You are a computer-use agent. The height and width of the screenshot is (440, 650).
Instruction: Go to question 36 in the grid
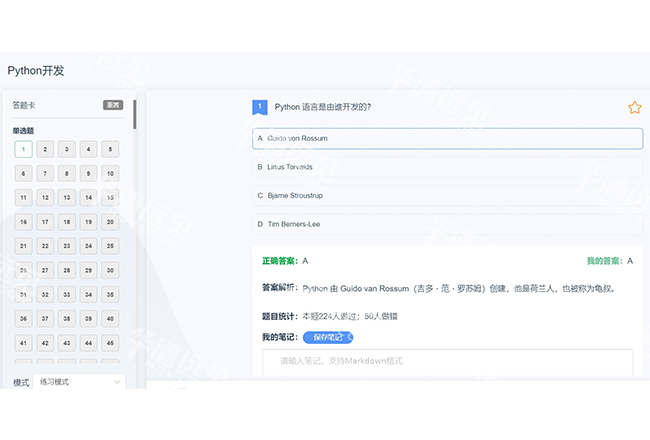point(23,318)
